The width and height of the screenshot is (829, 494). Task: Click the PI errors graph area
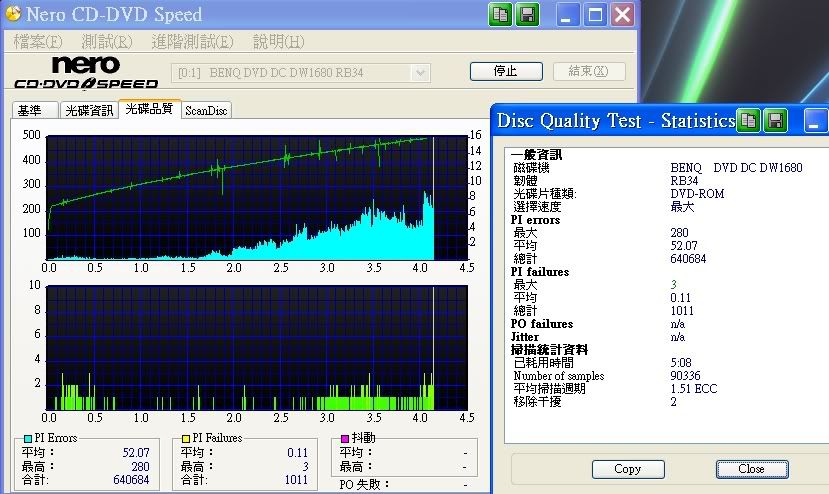[x=257, y=198]
